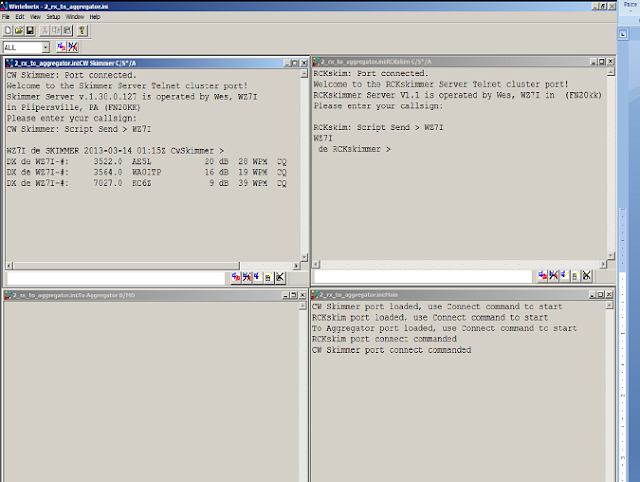This screenshot has width=640, height=482.
Task: Click the RCKskim window title icon
Action: click(316, 62)
